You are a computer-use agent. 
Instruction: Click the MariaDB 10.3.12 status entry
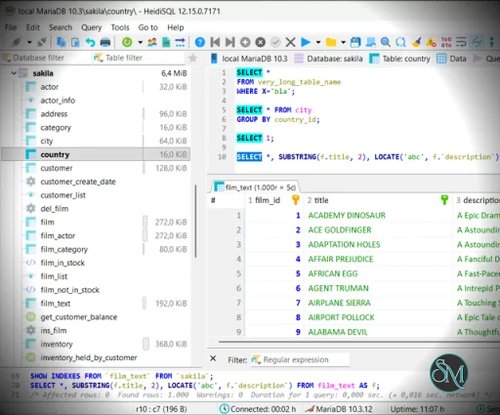[x=339, y=409]
